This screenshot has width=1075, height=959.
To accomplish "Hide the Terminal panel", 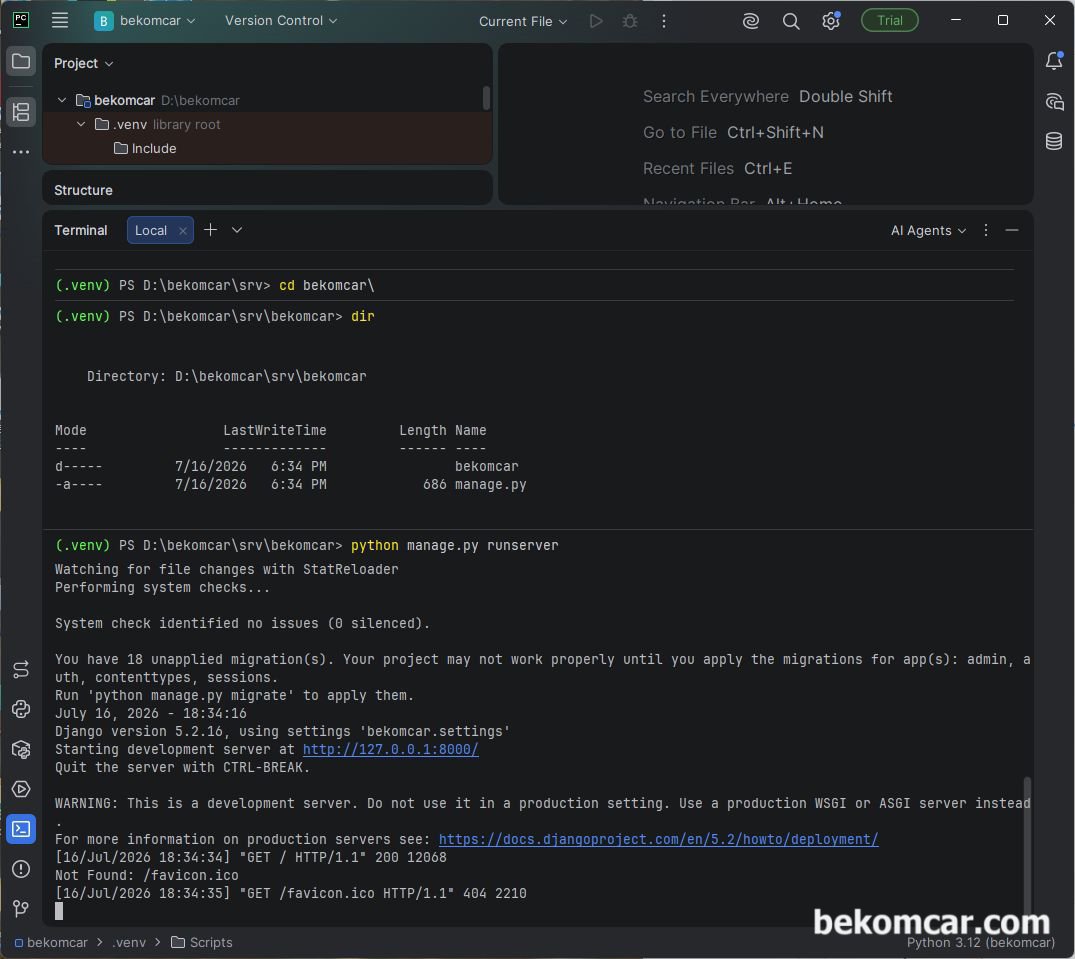I will 1012,230.
